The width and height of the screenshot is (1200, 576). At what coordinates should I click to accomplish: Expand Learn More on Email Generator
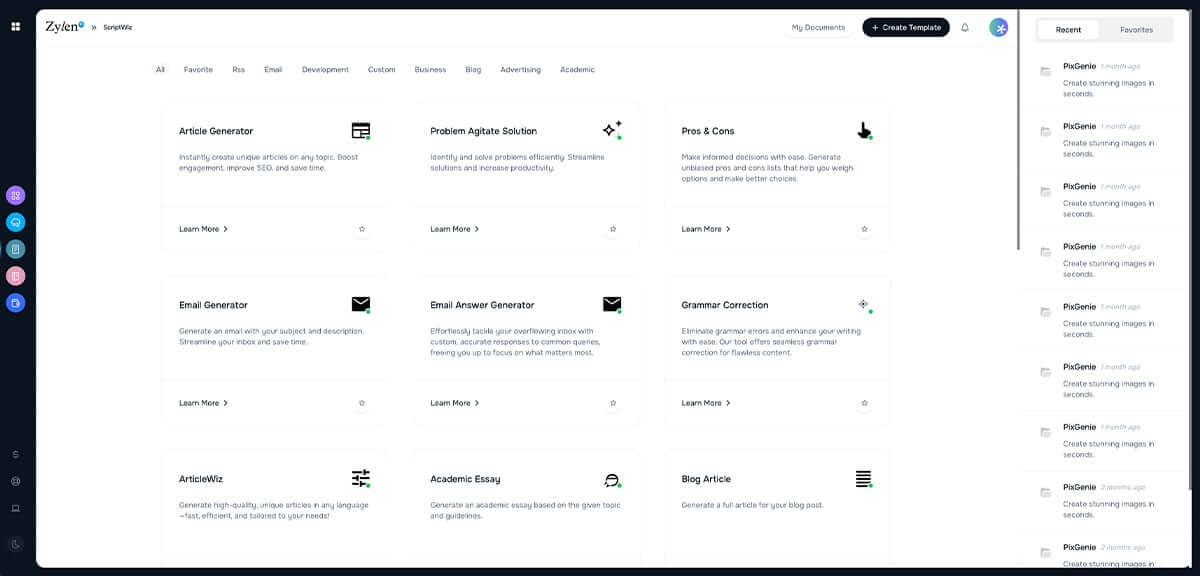click(x=204, y=403)
